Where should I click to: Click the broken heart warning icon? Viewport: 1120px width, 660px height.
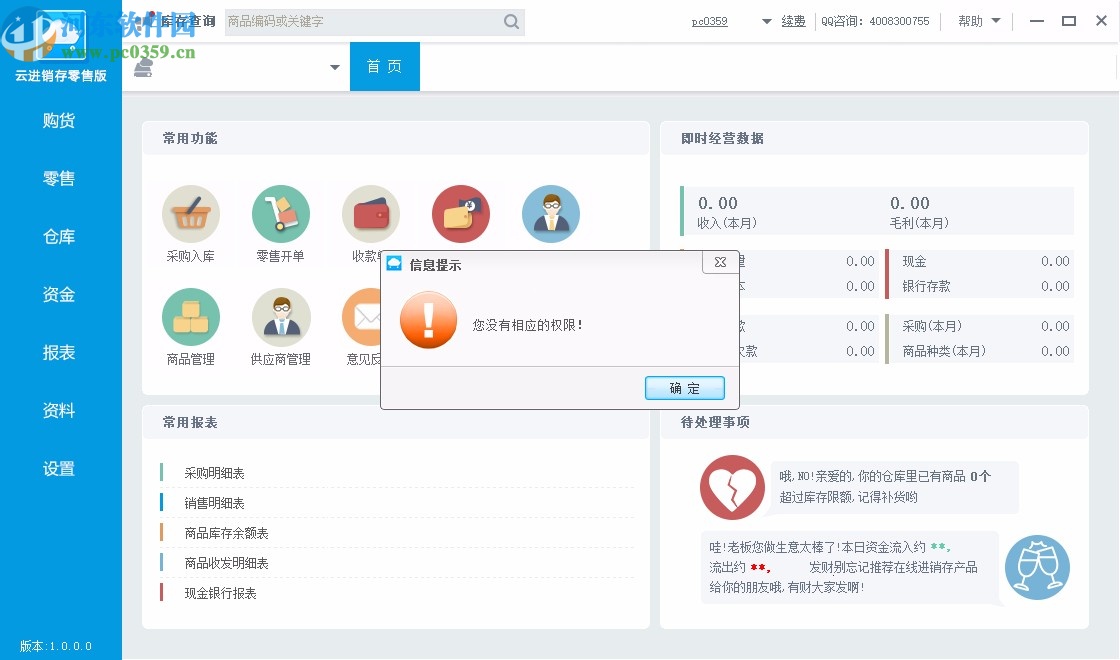pos(732,487)
